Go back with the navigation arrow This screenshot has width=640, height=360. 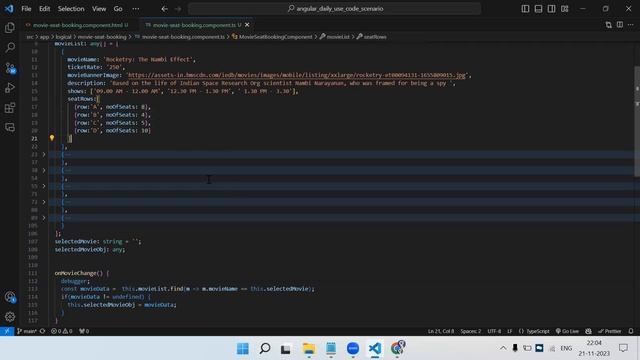click(164, 9)
